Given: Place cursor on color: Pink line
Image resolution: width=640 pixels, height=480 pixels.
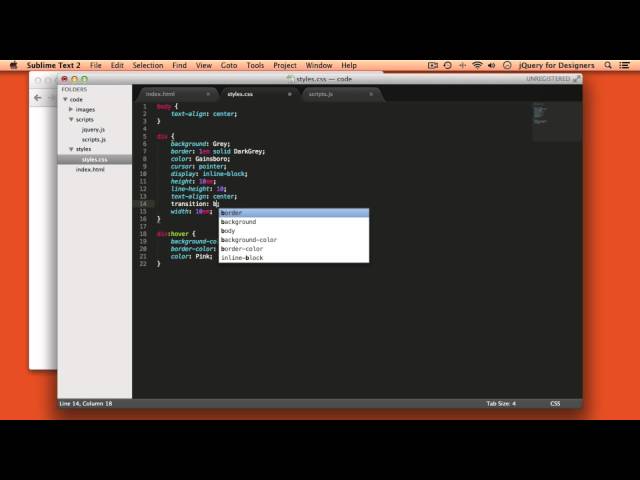Looking at the screenshot, I should (191, 256).
